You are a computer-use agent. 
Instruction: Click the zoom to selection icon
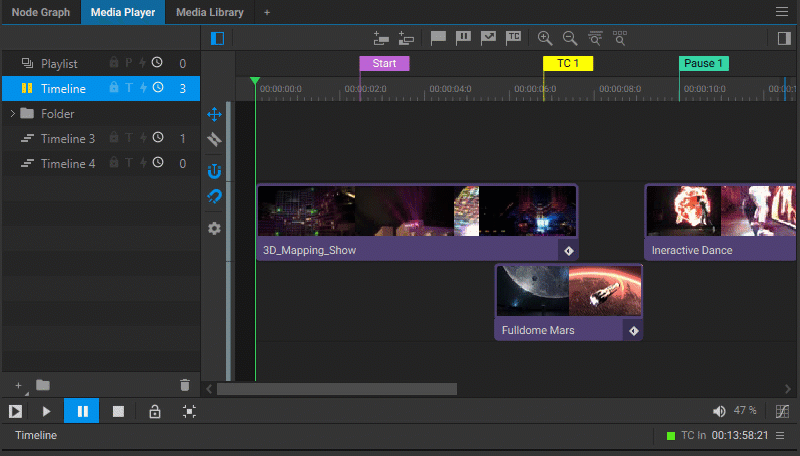click(620, 38)
